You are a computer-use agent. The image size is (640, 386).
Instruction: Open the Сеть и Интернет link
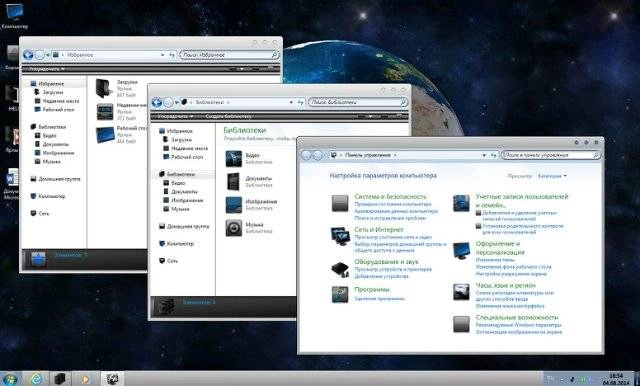click(x=379, y=229)
